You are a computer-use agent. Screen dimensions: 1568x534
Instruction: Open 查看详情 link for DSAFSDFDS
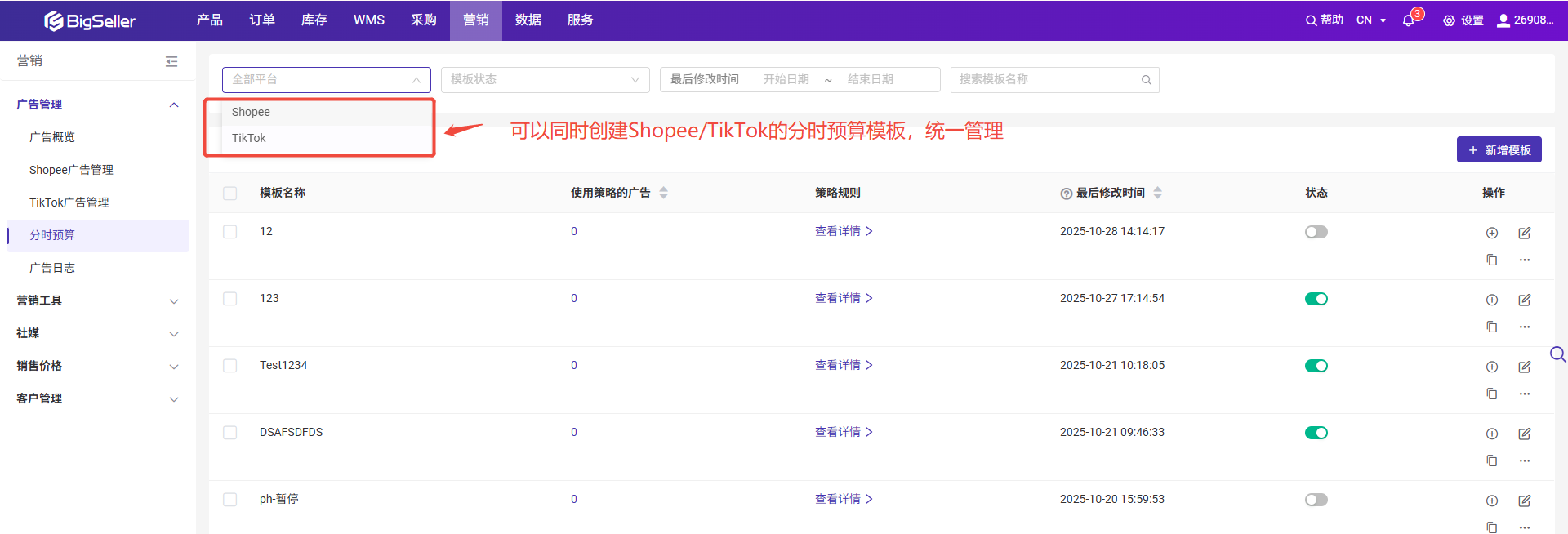(843, 432)
